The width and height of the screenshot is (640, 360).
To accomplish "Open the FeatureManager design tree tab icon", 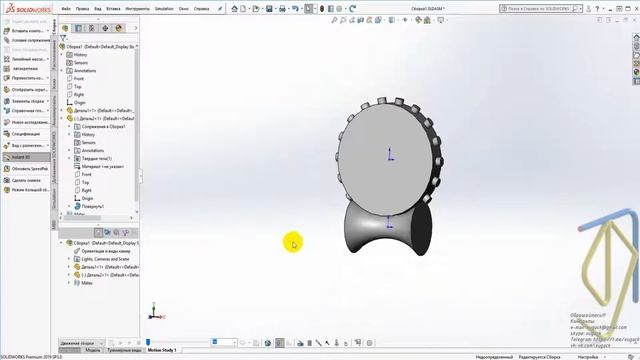I will [65, 28].
